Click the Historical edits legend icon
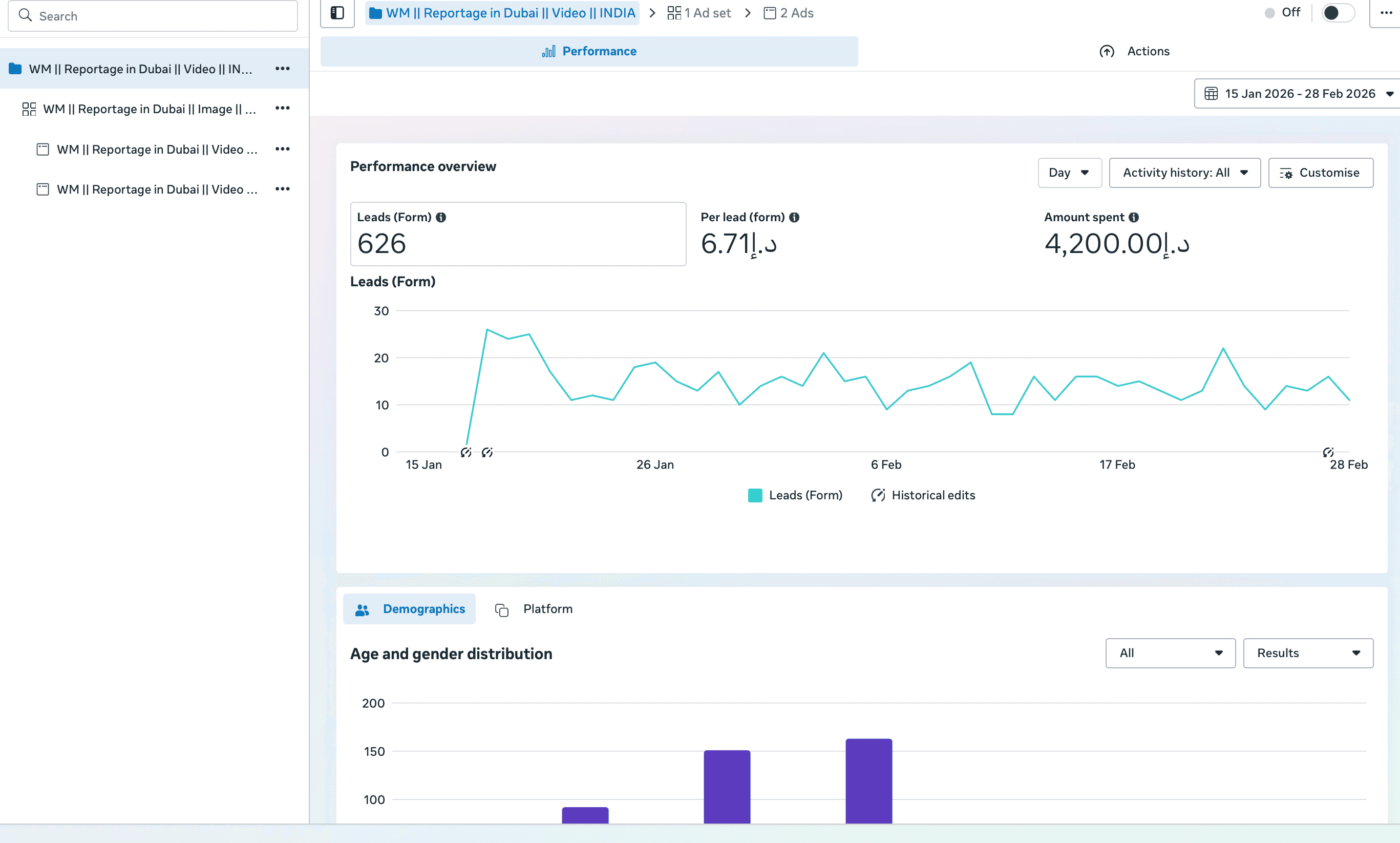This screenshot has width=1400, height=843. [x=878, y=495]
